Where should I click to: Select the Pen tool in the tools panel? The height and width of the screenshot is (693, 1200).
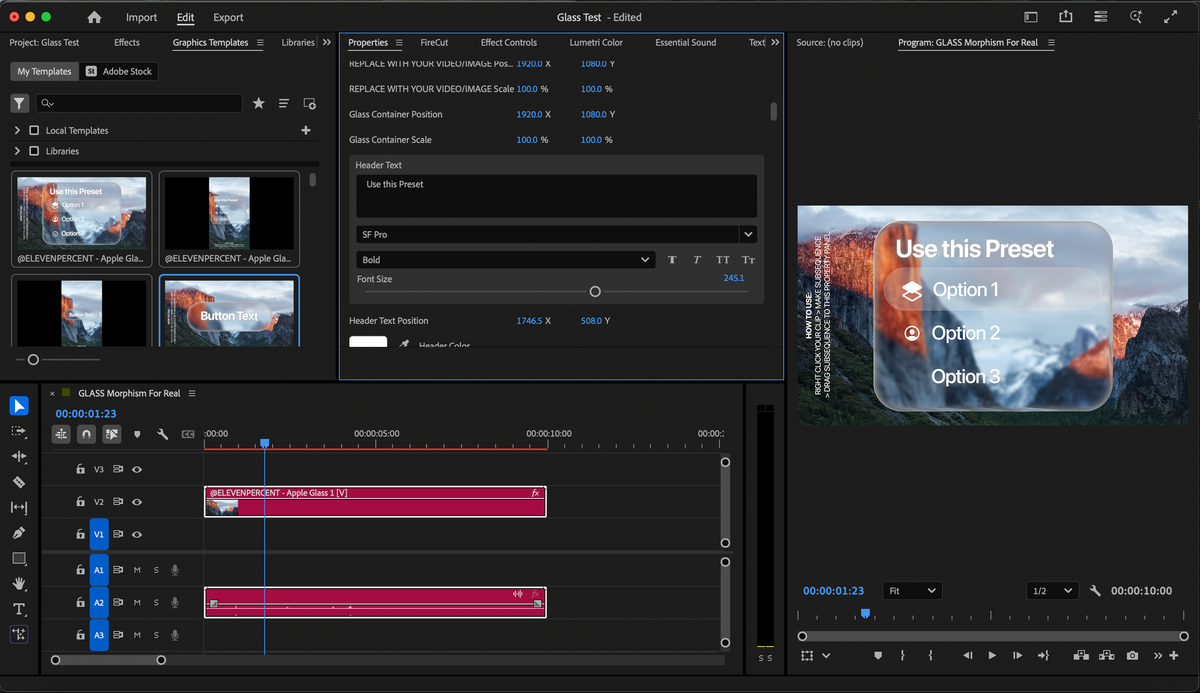19,533
